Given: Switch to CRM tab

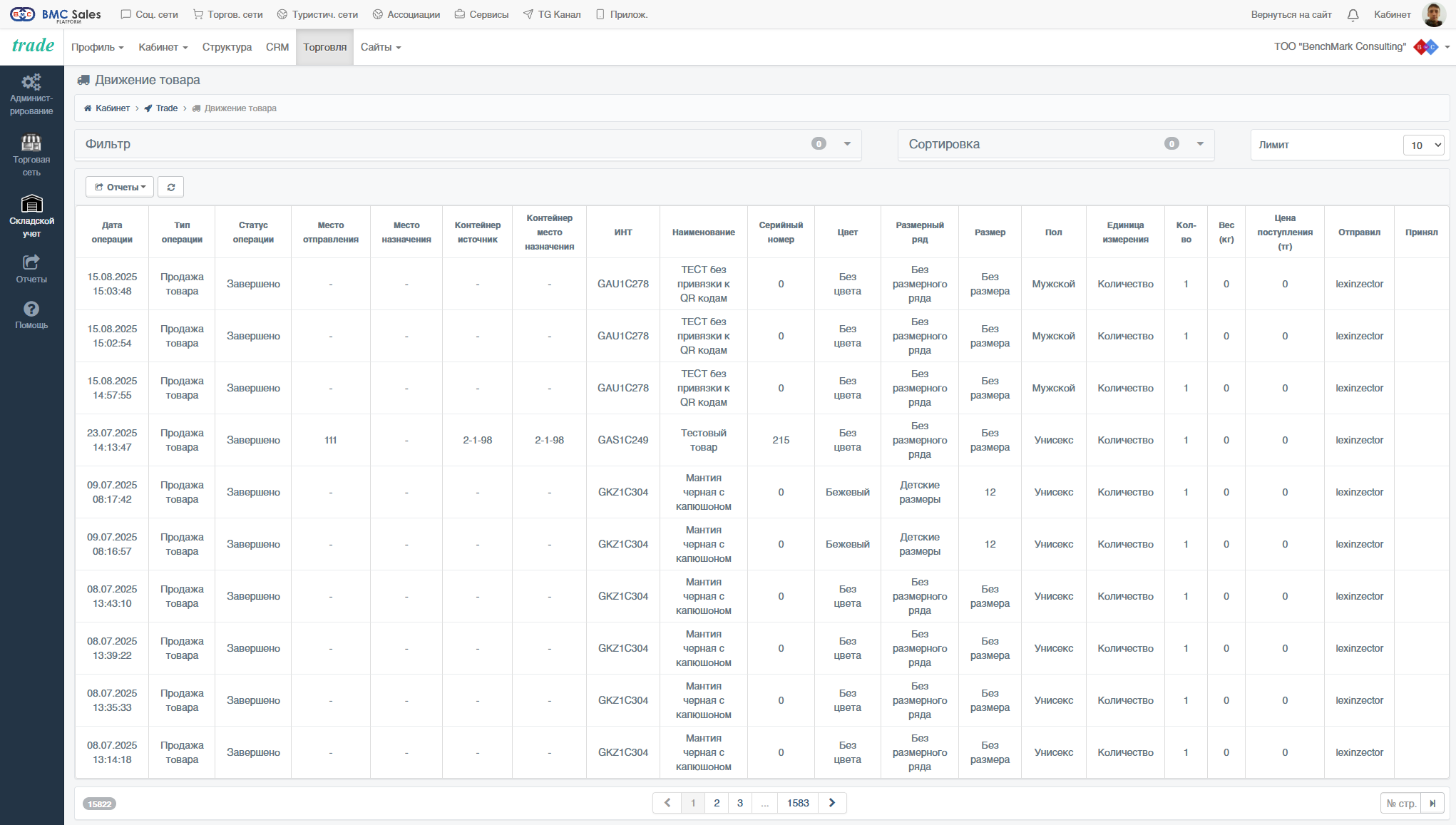Looking at the screenshot, I should pyautogui.click(x=277, y=47).
